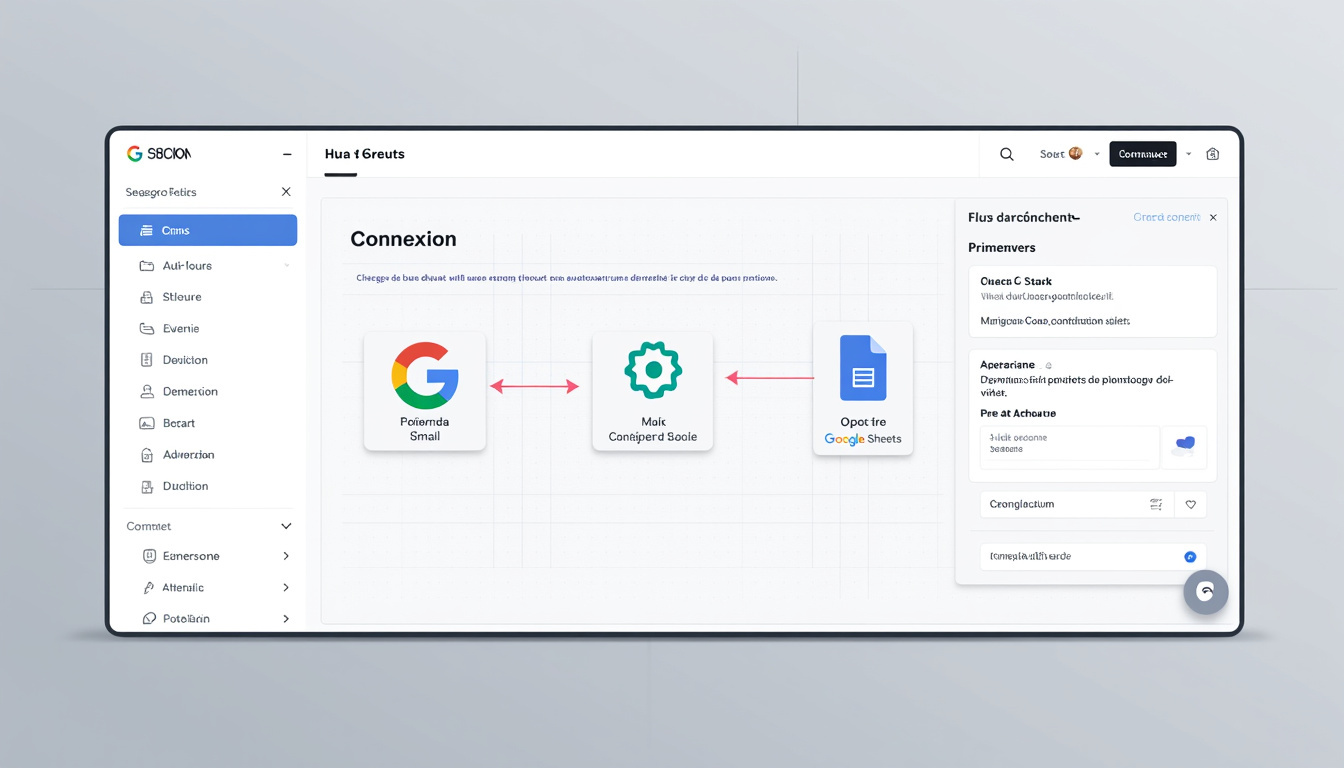The height and width of the screenshot is (768, 1344).
Task: Click the Potelarin sidebar icon
Action: (x=150, y=619)
